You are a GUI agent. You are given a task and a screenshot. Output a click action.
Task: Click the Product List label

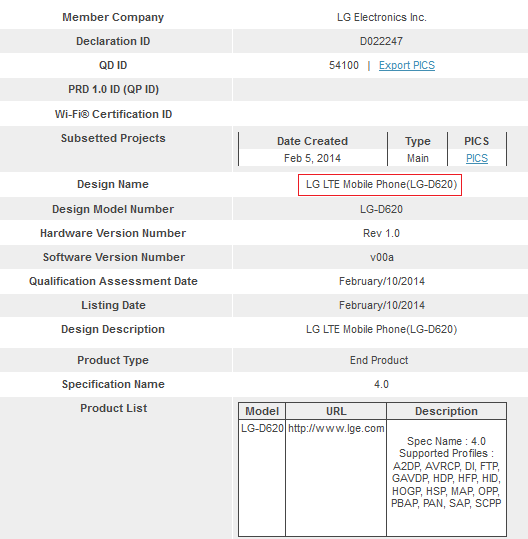113,408
